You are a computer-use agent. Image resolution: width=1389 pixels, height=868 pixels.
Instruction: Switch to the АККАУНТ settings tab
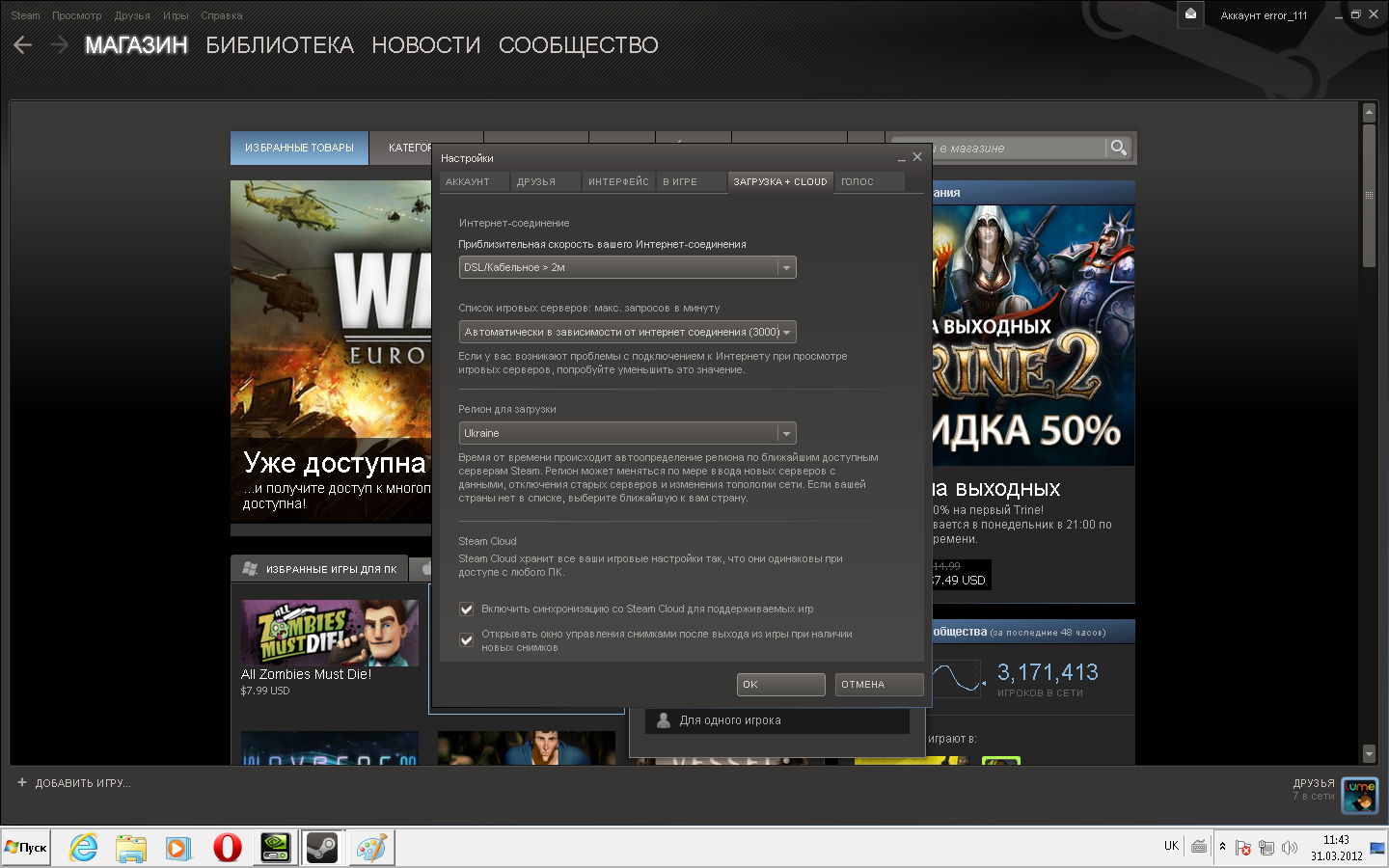[474, 181]
